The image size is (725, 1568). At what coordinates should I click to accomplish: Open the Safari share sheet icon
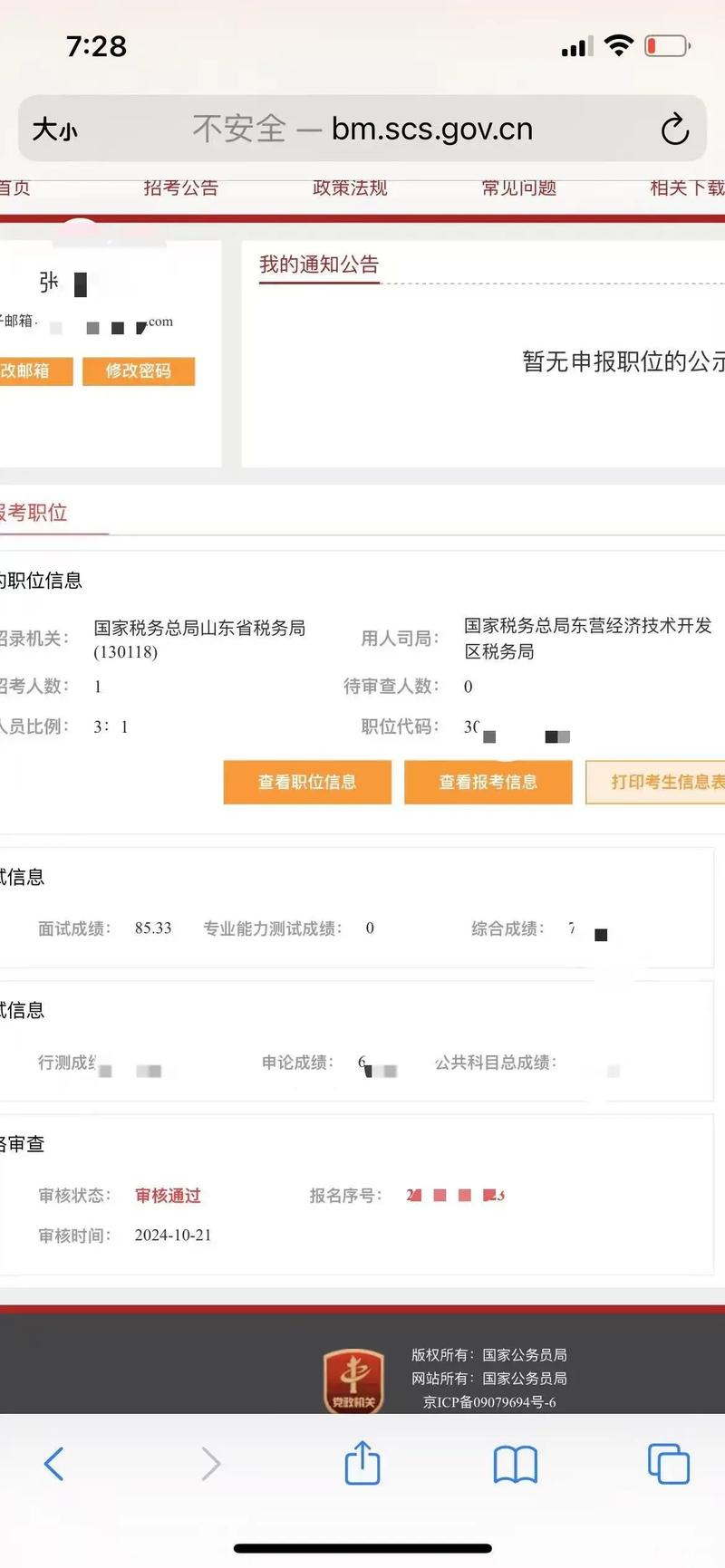point(362,1461)
